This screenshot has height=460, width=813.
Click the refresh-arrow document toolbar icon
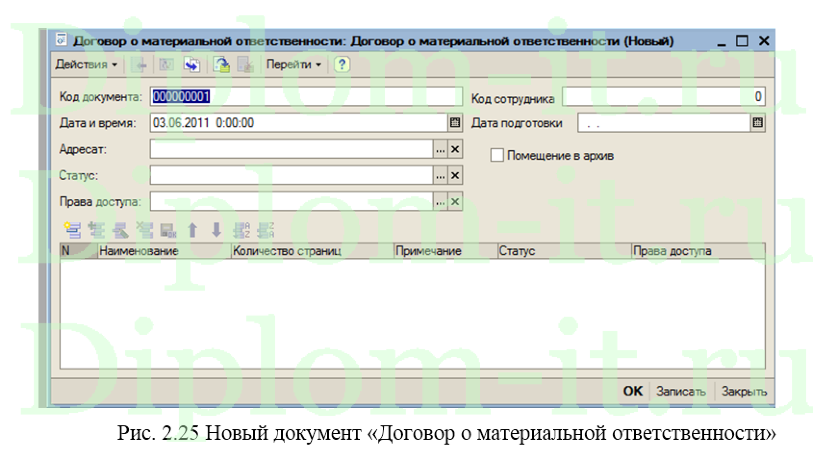tap(221, 65)
